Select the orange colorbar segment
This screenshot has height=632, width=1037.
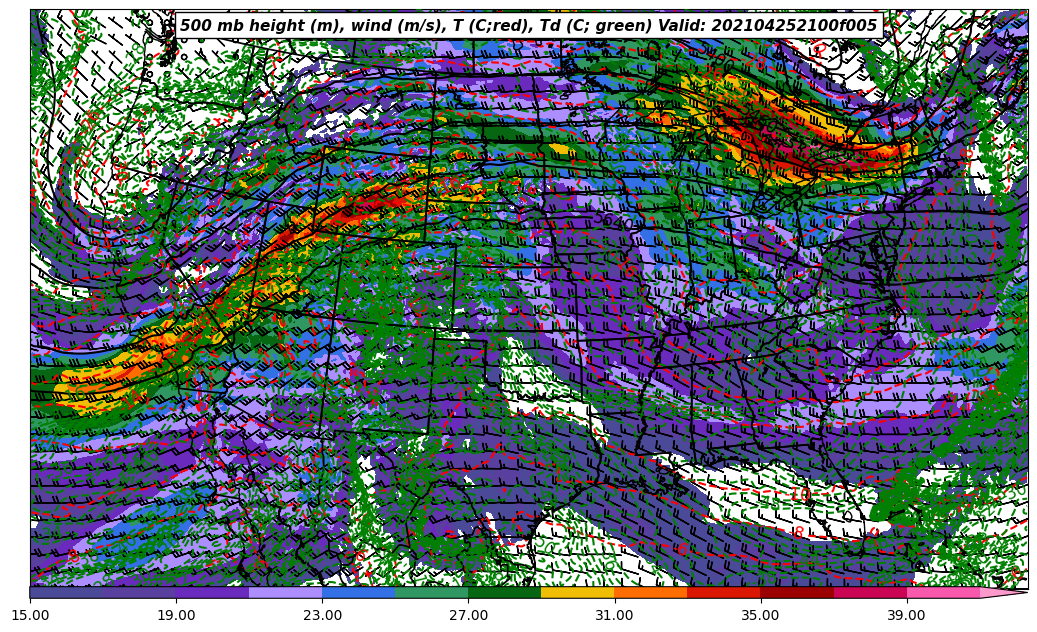pyautogui.click(x=650, y=592)
